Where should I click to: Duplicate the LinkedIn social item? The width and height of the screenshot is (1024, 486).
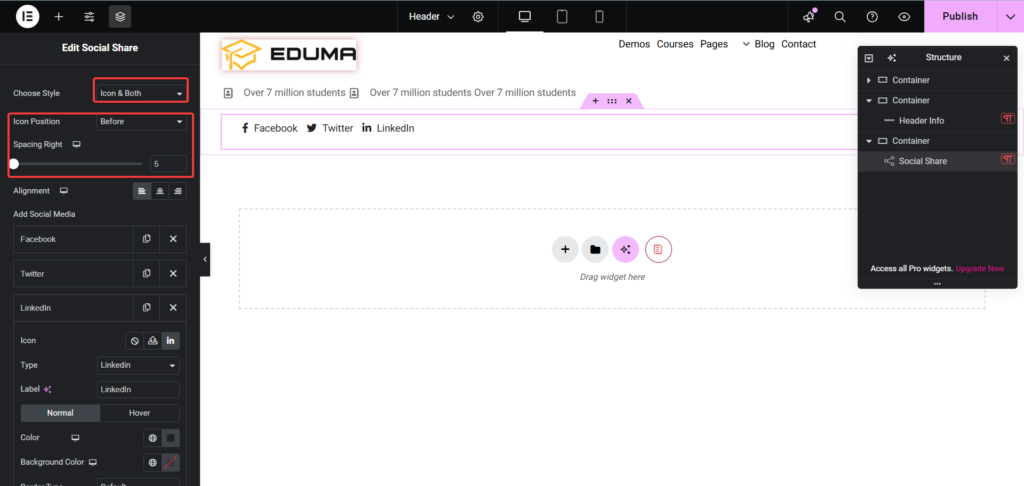click(x=147, y=307)
